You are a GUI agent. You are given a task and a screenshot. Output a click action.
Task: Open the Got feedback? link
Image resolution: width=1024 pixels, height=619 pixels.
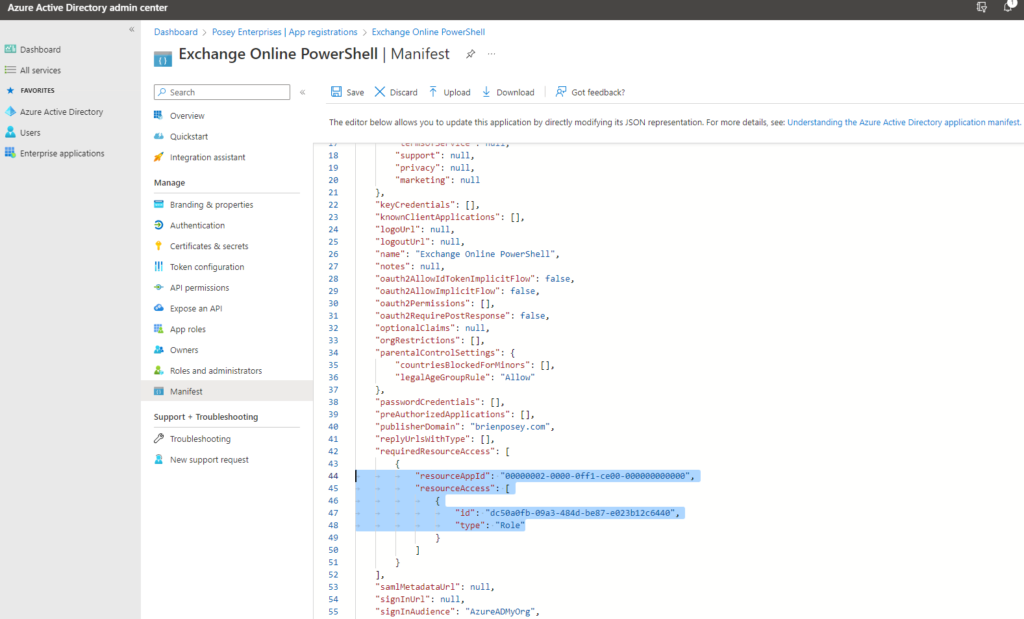pyautogui.click(x=590, y=92)
